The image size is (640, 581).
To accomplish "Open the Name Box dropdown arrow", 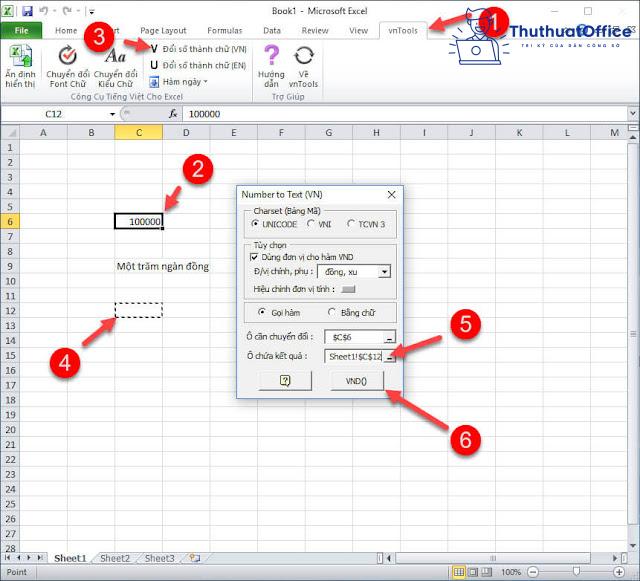I will pos(112,114).
